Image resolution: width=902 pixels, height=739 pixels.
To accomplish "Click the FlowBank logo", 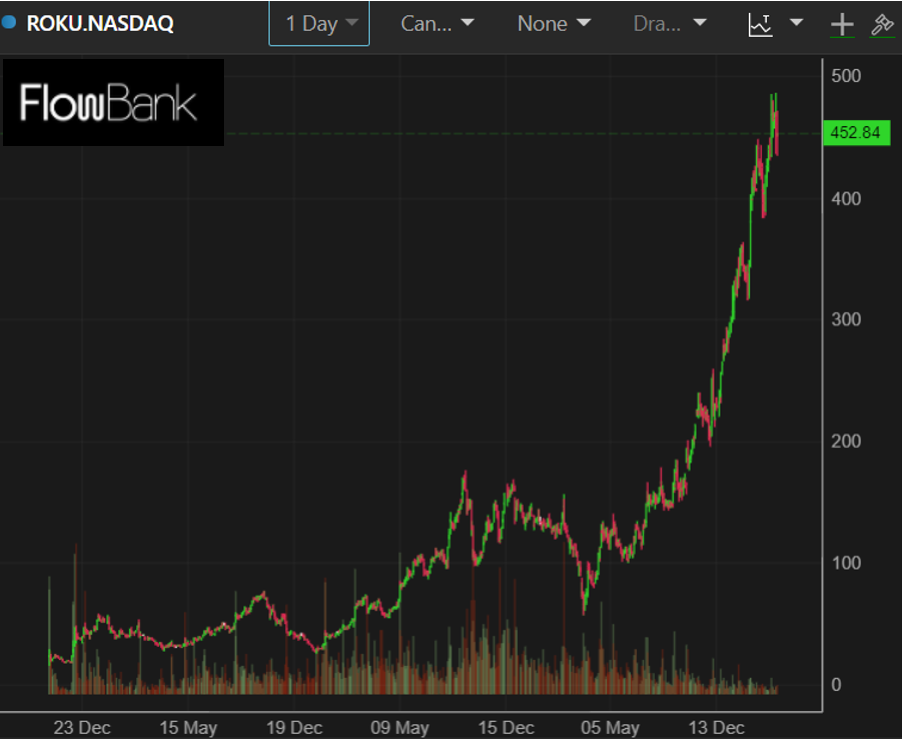I will [113, 103].
